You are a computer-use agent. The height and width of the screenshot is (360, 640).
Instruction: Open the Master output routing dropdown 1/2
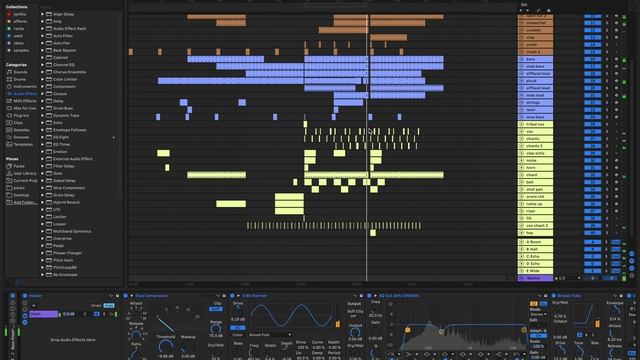(568, 278)
